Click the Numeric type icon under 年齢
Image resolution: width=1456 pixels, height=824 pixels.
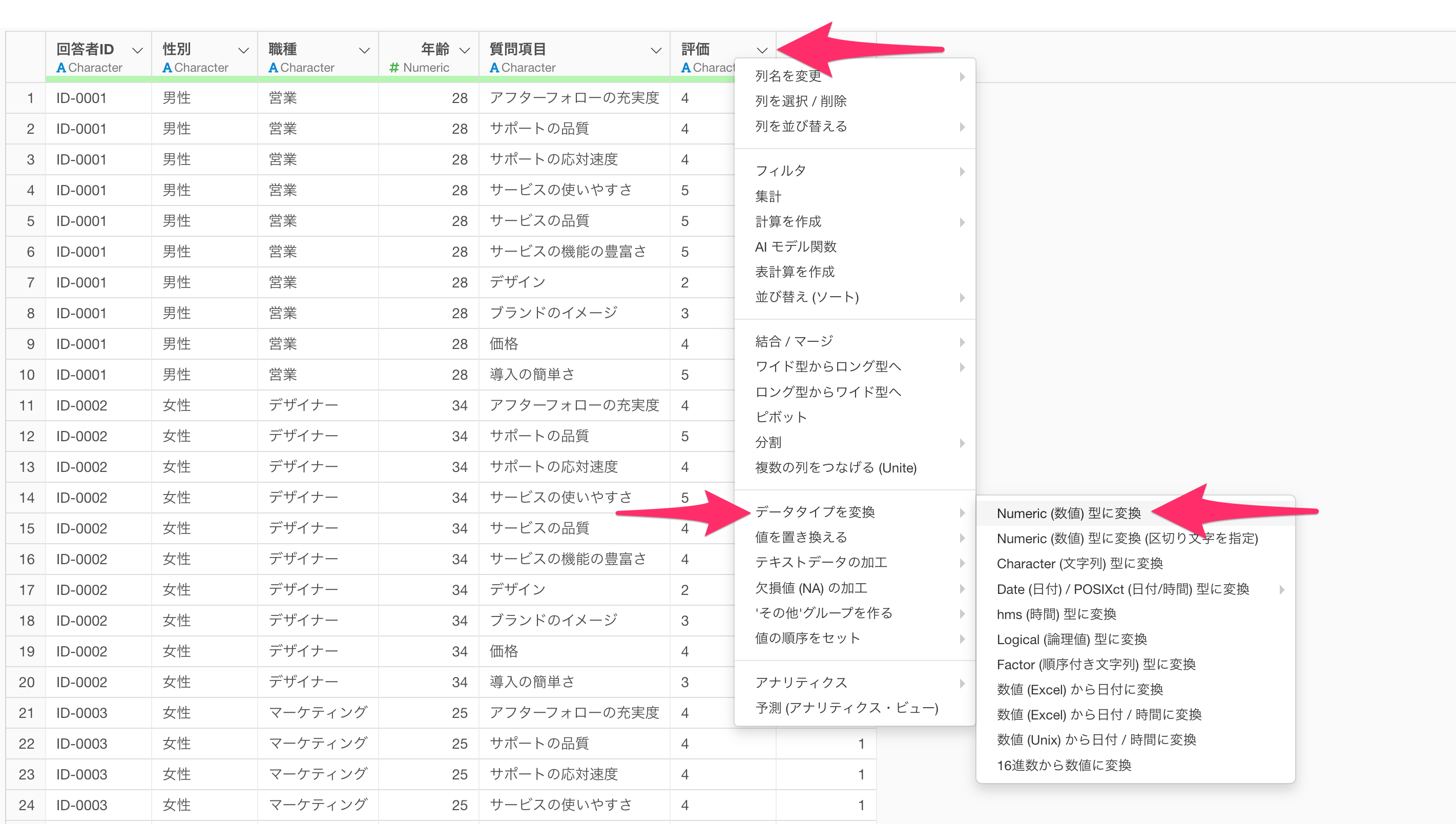point(394,68)
